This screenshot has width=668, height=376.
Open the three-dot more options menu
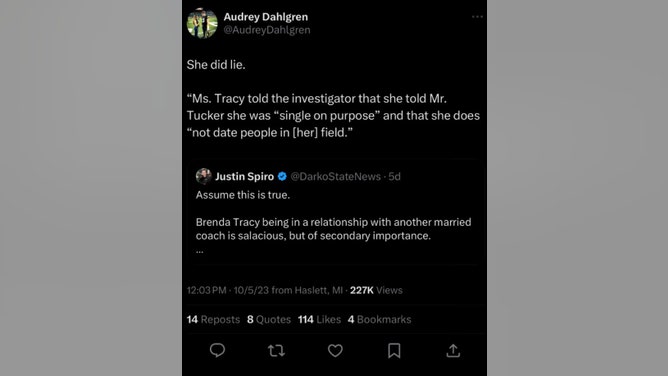[x=477, y=17]
